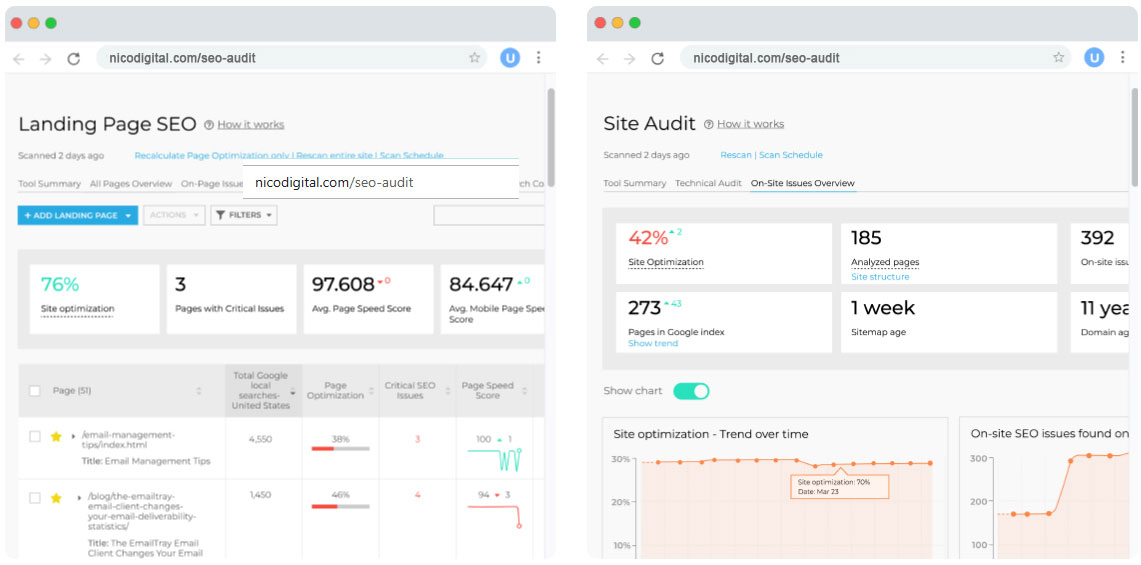Sort by Critical SEO Issues column
The height and width of the screenshot is (565, 1141).
point(450,391)
